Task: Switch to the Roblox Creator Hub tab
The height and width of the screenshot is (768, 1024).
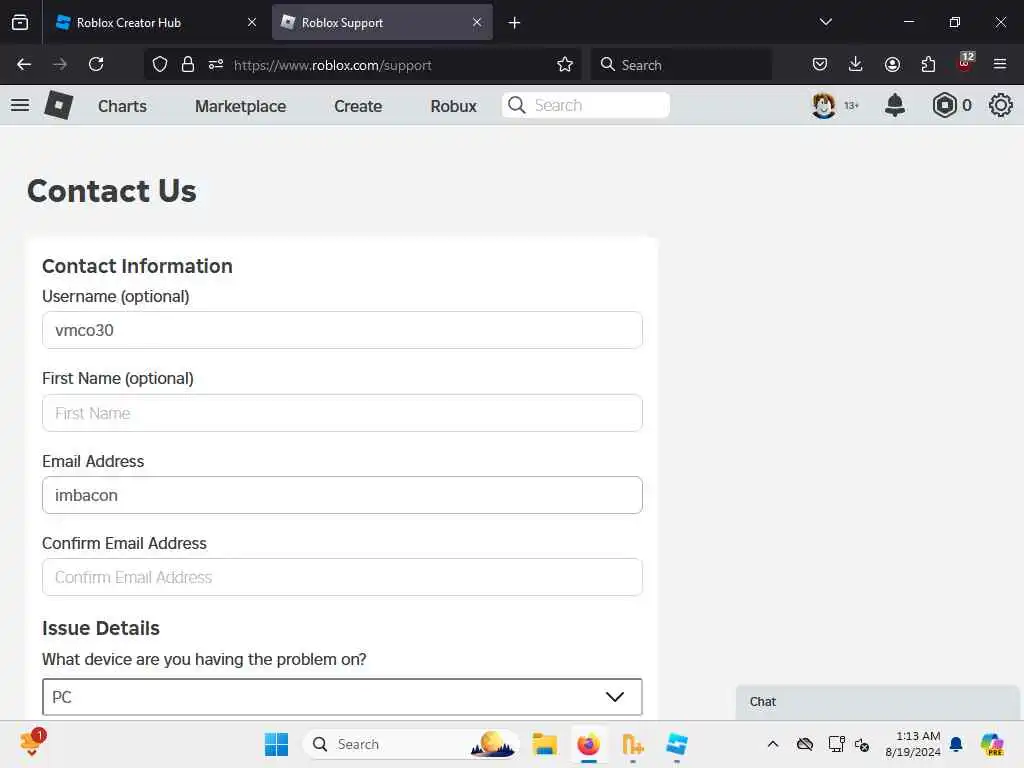Action: tap(155, 22)
